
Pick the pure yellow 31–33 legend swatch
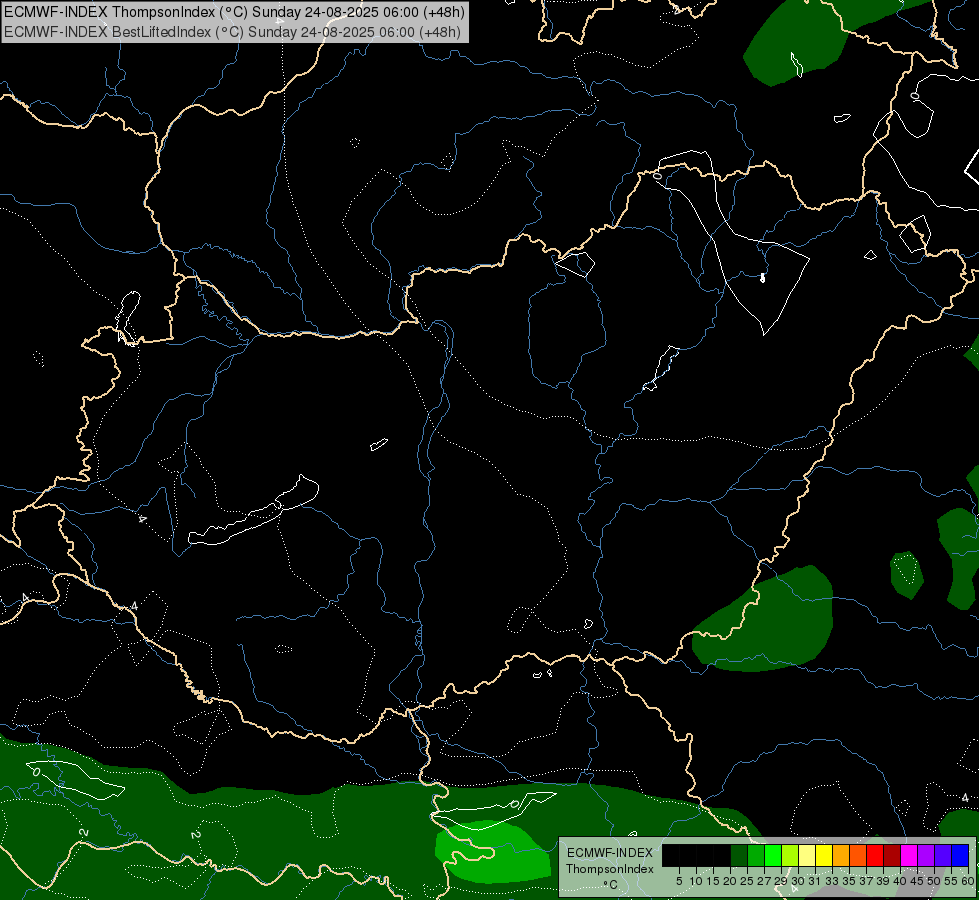(824, 855)
